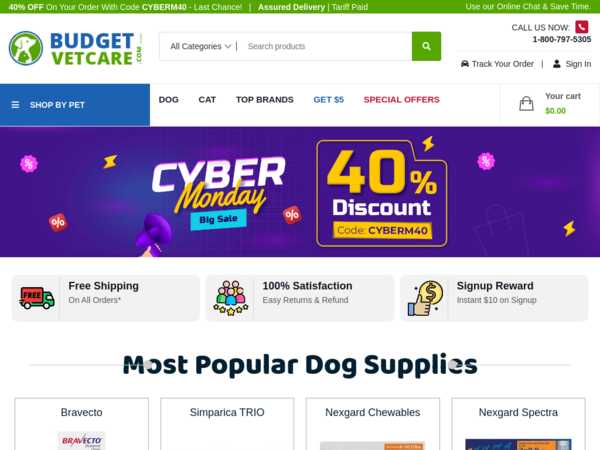The width and height of the screenshot is (600, 450).
Task: Open the Bravecto product card
Action: pyautogui.click(x=82, y=424)
